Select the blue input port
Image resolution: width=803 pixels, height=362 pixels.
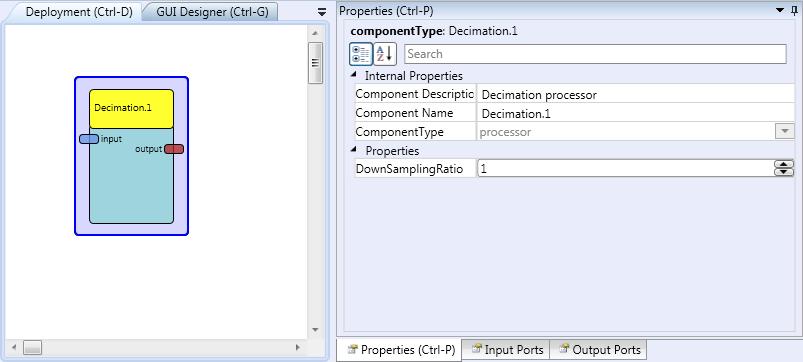[89, 139]
